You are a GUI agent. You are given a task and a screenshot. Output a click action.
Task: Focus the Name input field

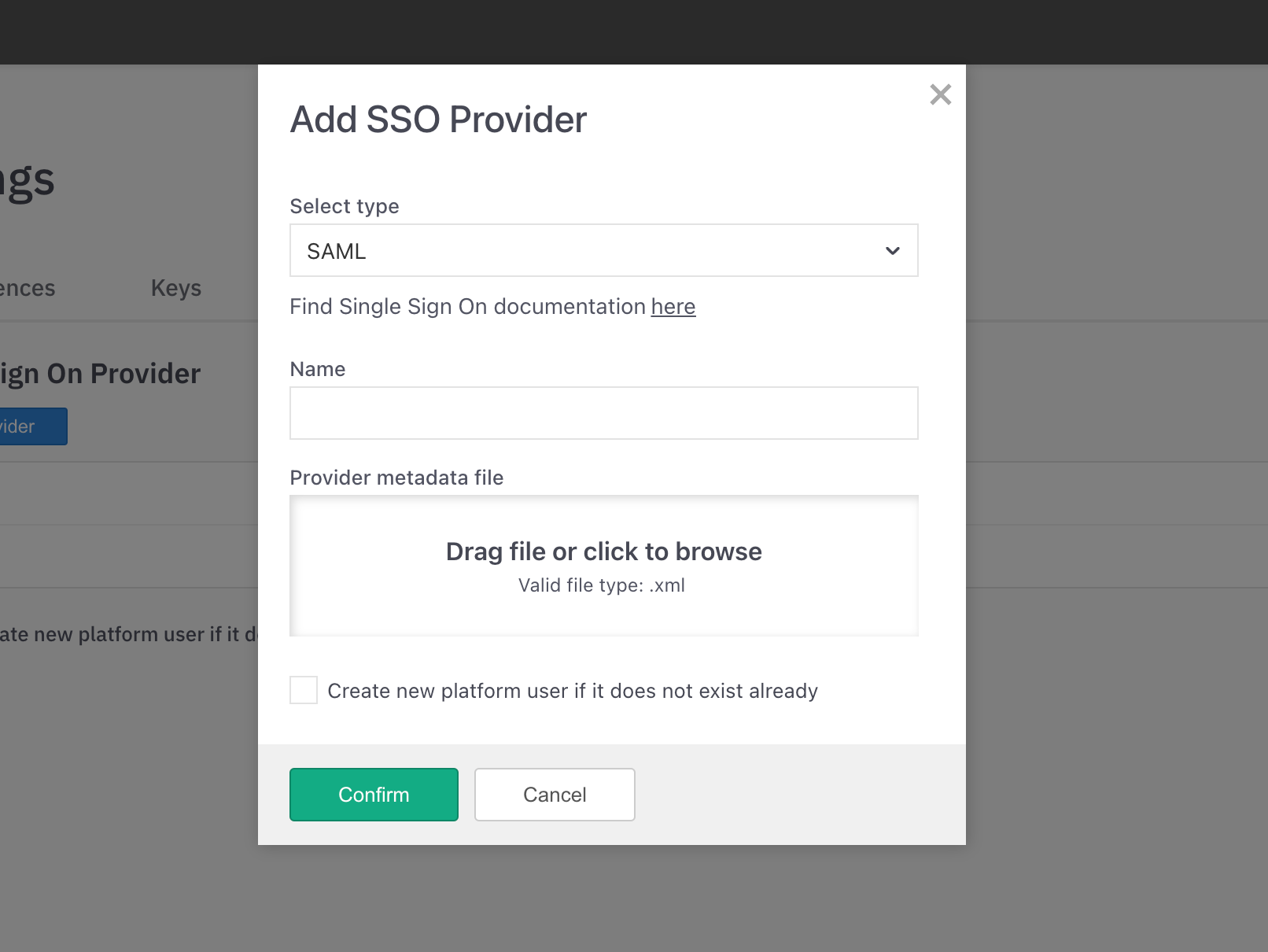(603, 413)
